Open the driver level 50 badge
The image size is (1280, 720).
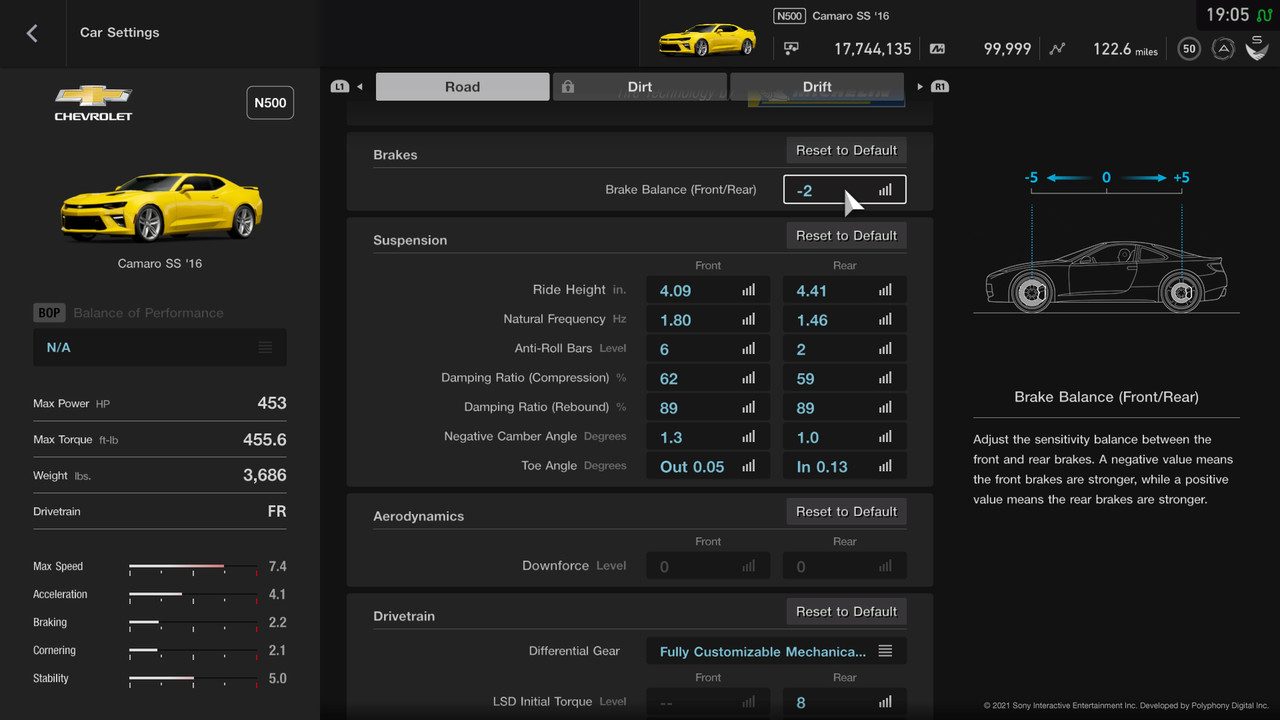(x=1188, y=48)
